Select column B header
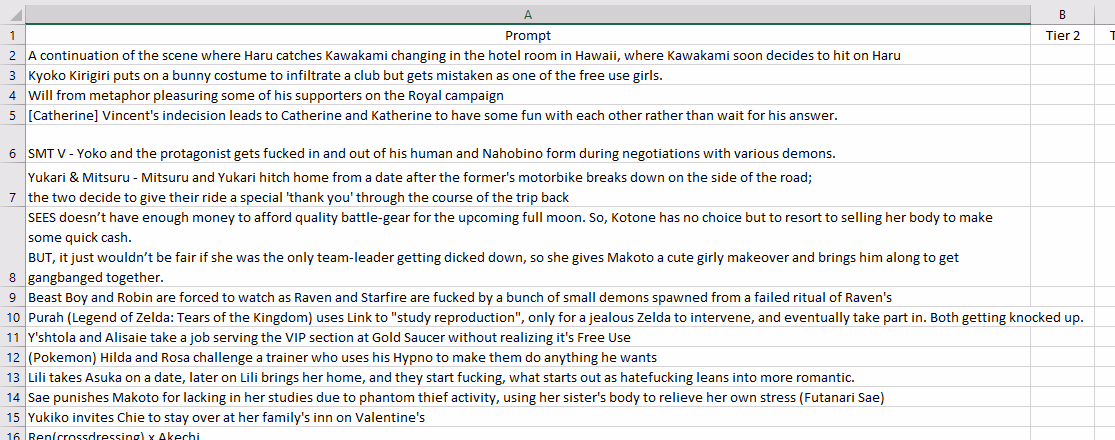1115x440 pixels. pyautogui.click(x=1062, y=14)
